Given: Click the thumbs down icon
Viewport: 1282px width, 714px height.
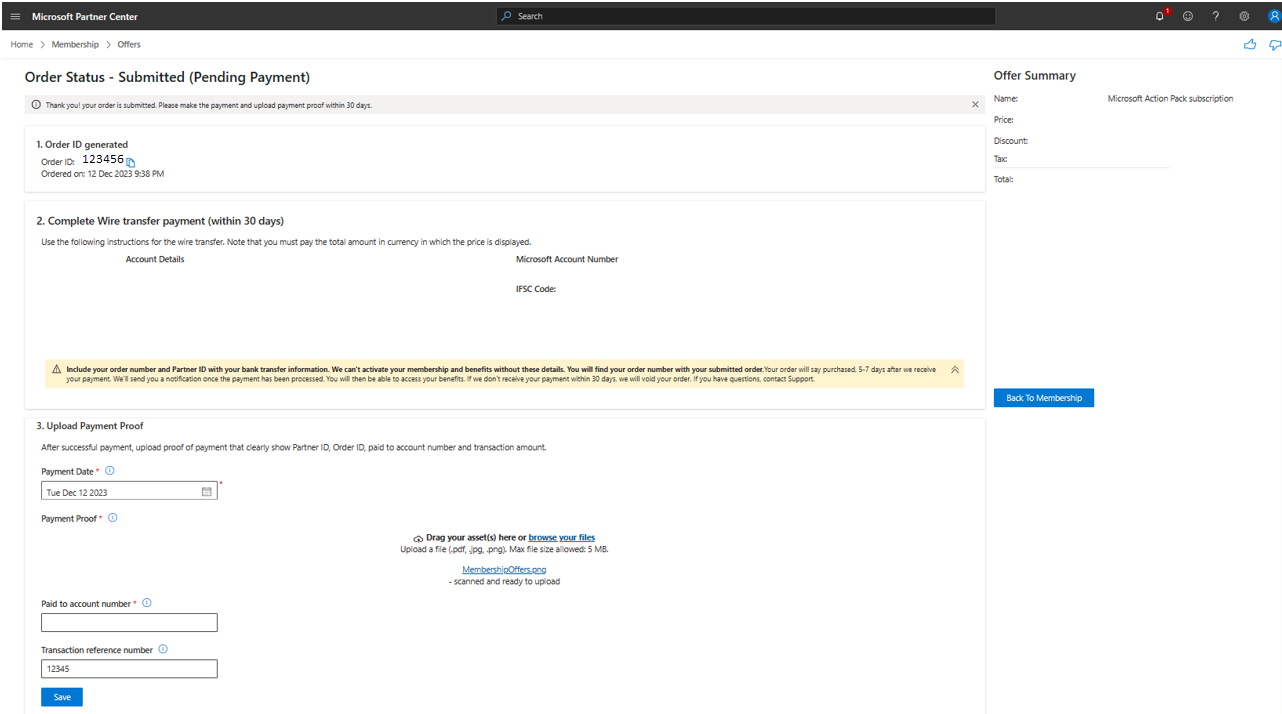Looking at the screenshot, I should coord(1275,45).
